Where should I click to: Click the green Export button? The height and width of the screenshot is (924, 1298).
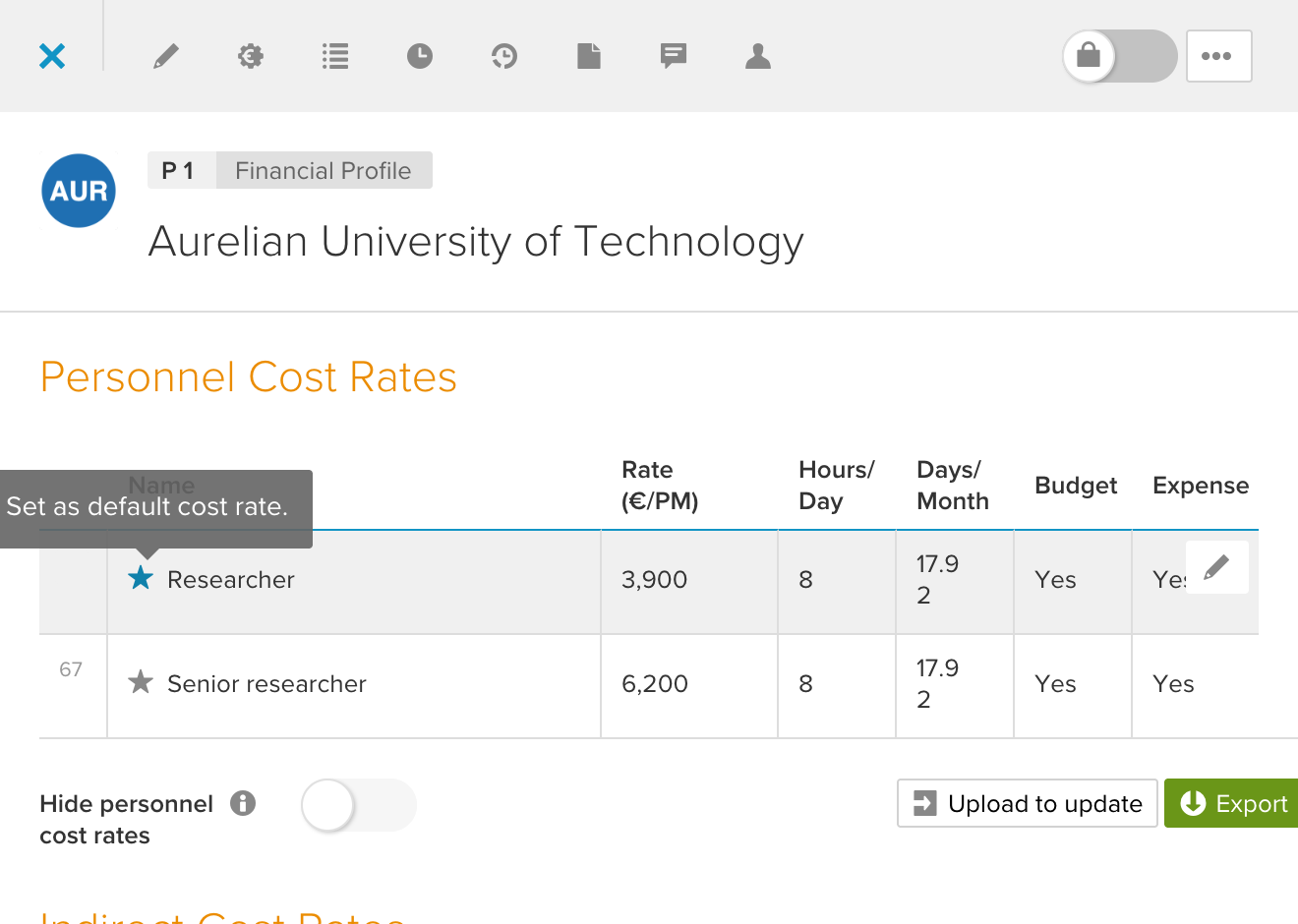click(x=1233, y=803)
